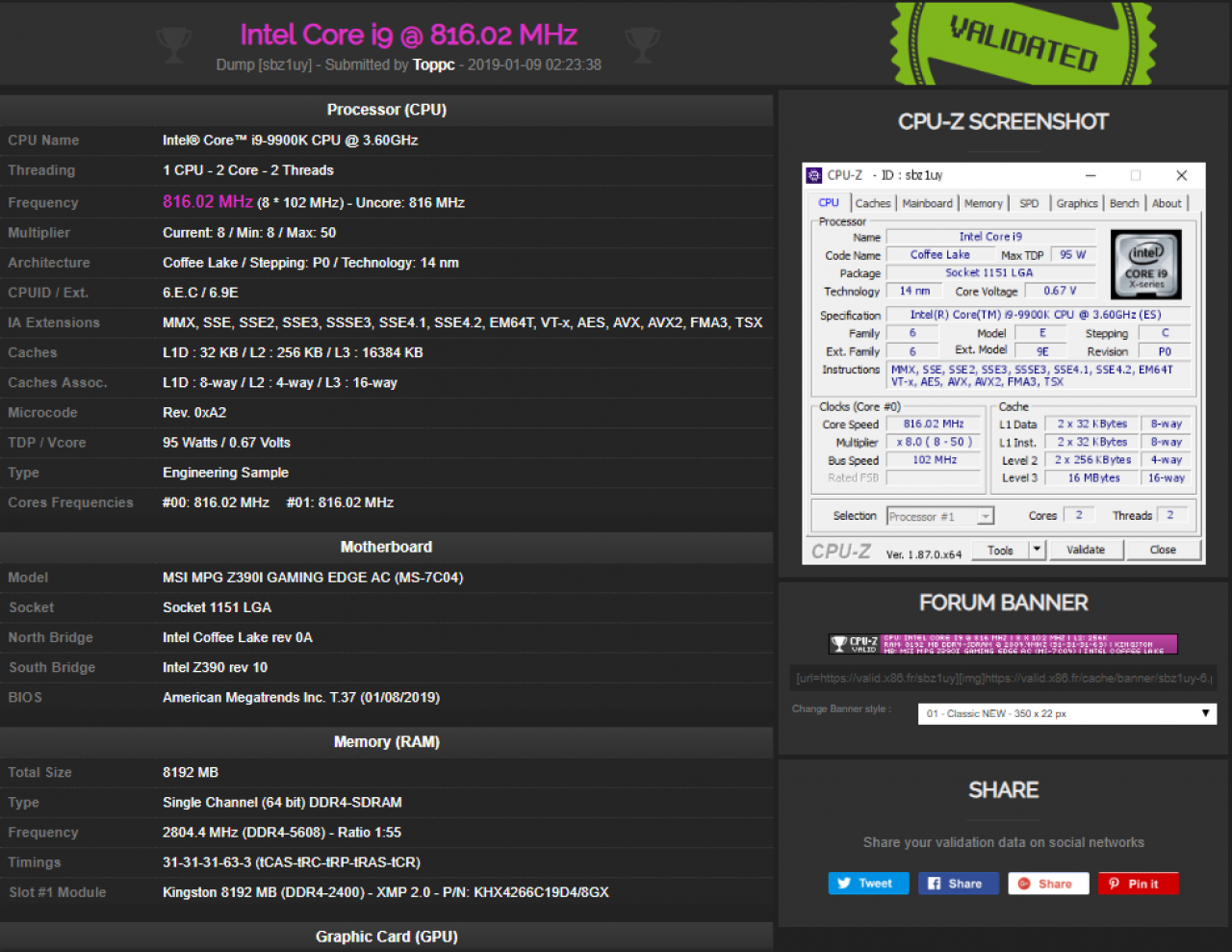Open the About tab in CPU-Z
The image size is (1232, 952).
(1167, 203)
